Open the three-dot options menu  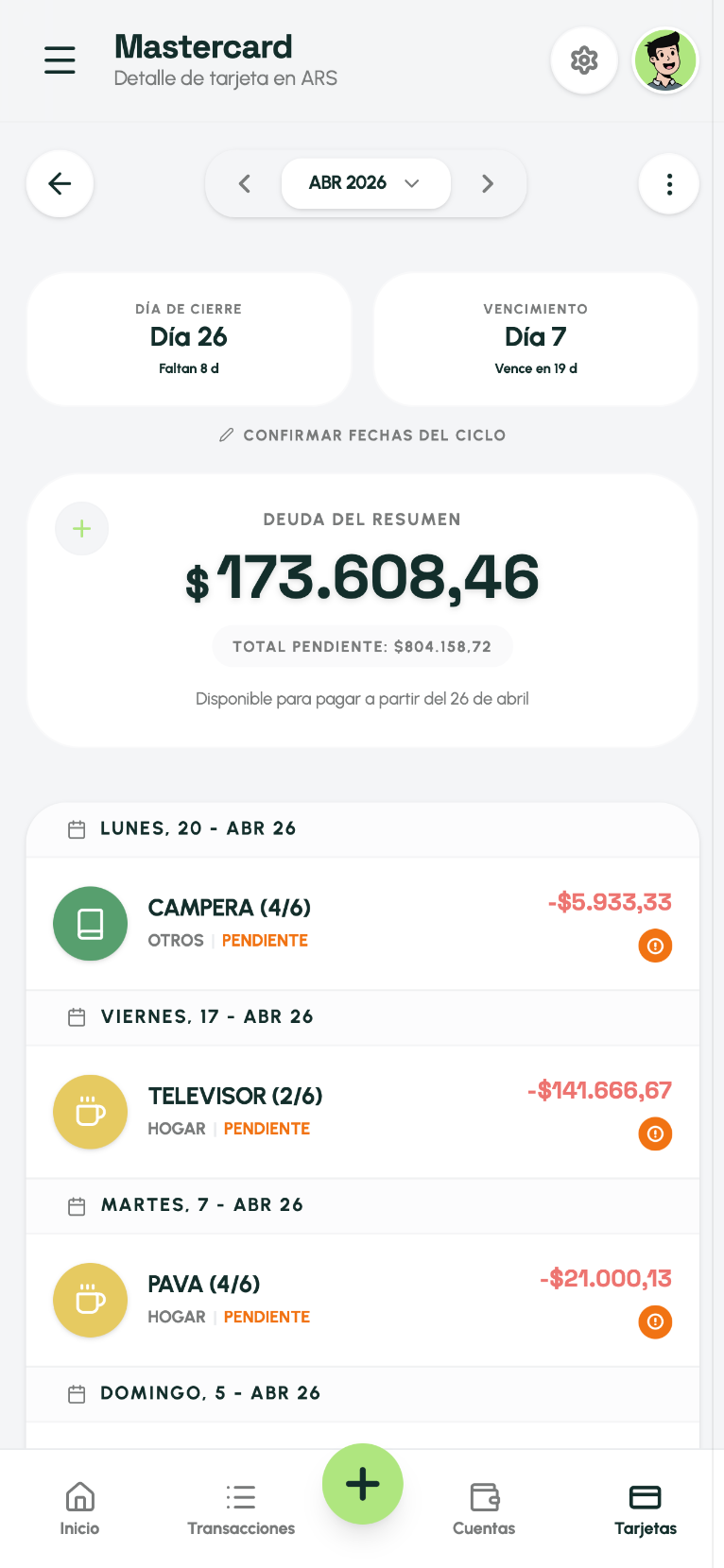click(669, 183)
